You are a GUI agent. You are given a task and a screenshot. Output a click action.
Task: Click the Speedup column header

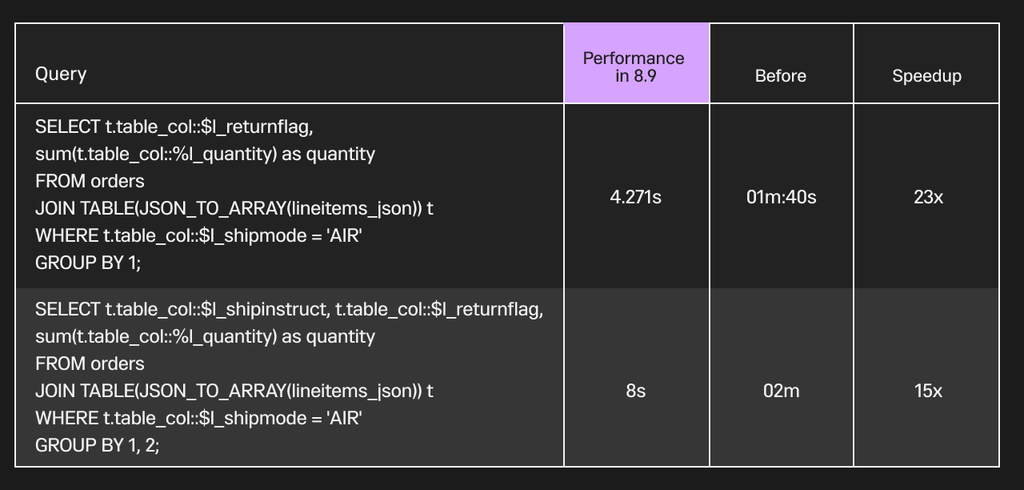[927, 76]
